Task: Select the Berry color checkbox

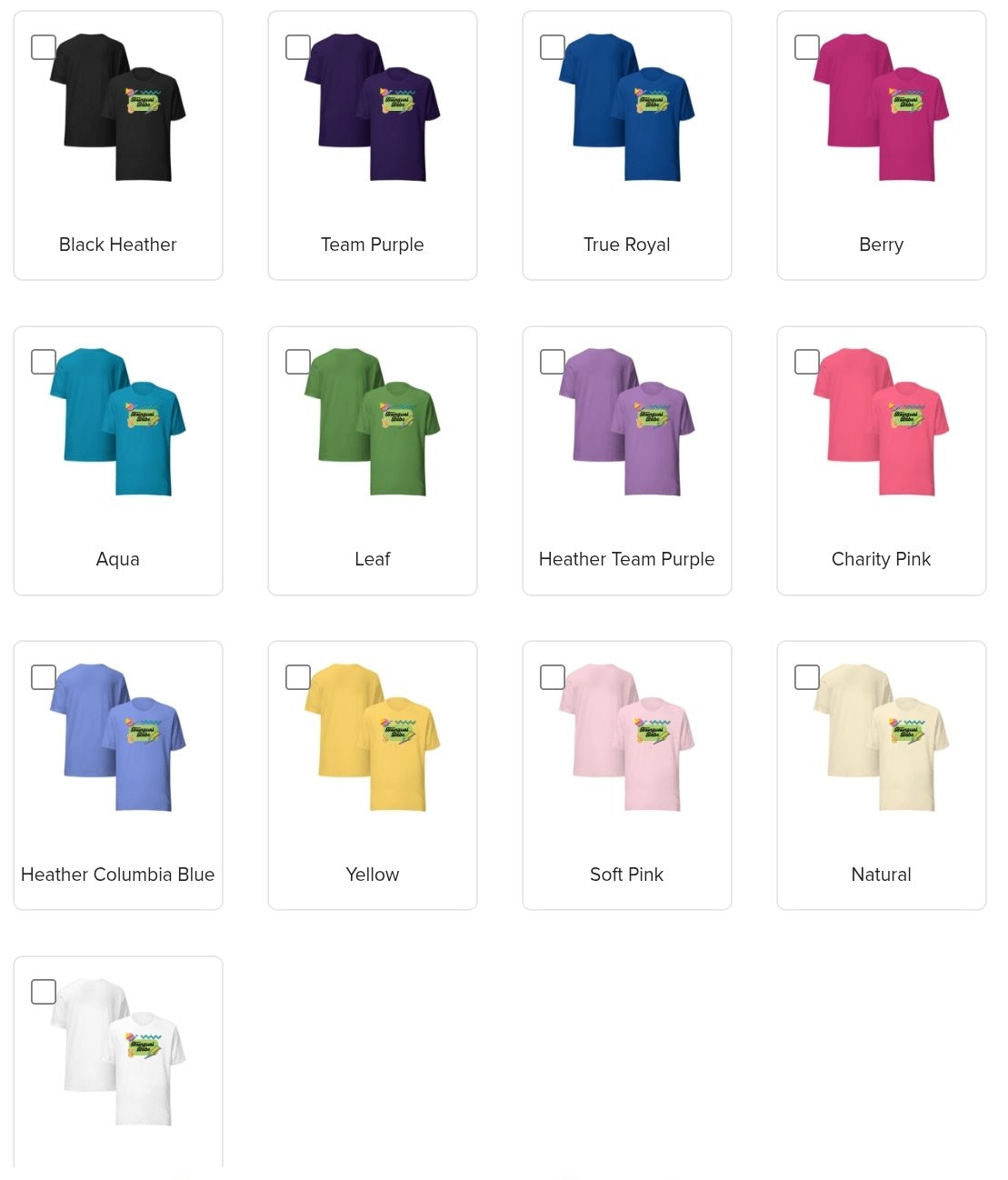Action: [807, 47]
